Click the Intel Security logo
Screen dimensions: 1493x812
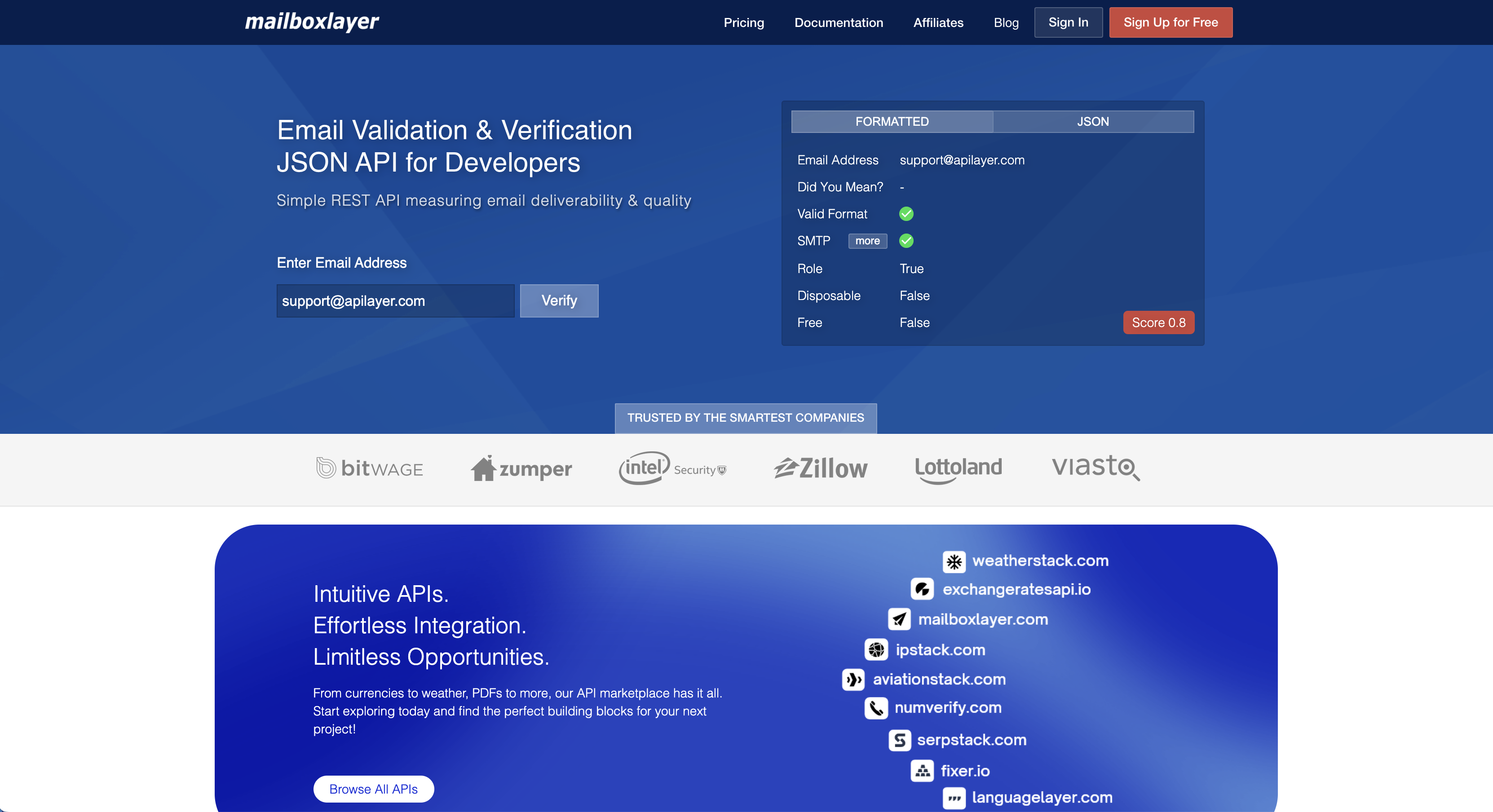click(x=672, y=468)
